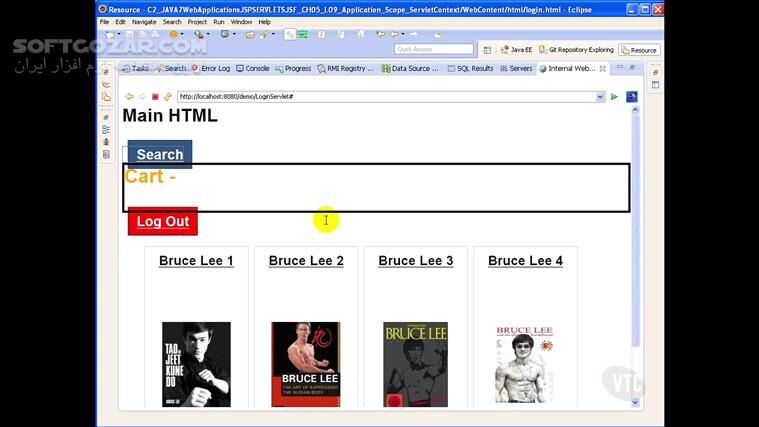Open the Project menu
The image size is (759, 427).
pyautogui.click(x=197, y=21)
